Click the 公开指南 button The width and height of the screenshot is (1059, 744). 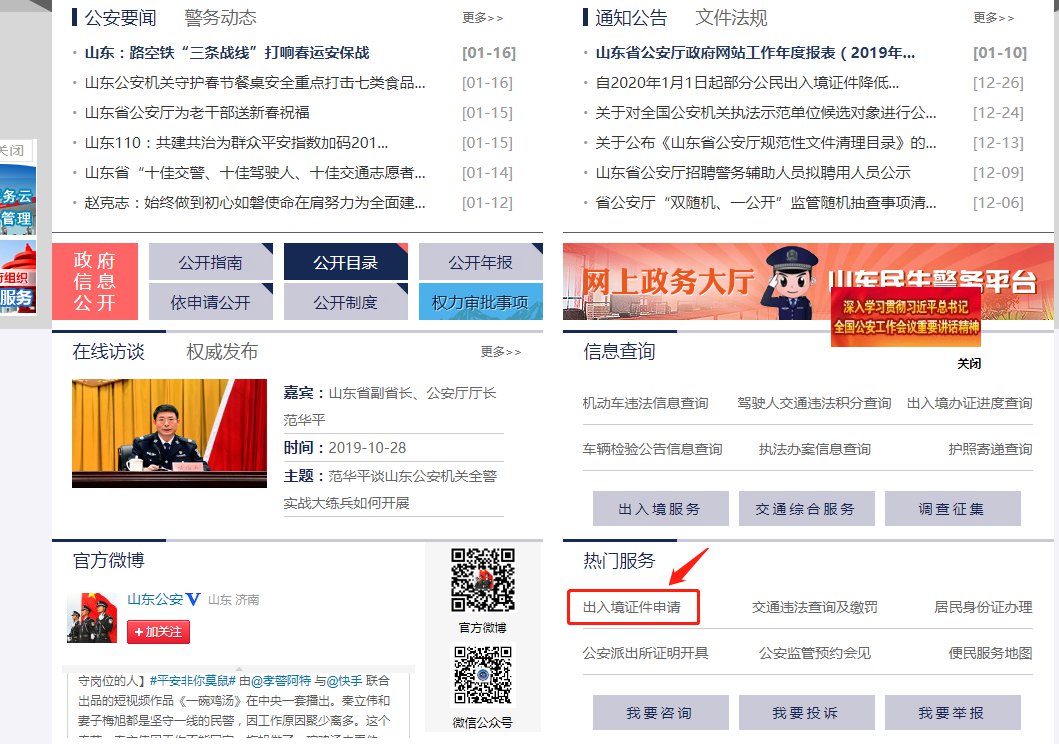[211, 262]
